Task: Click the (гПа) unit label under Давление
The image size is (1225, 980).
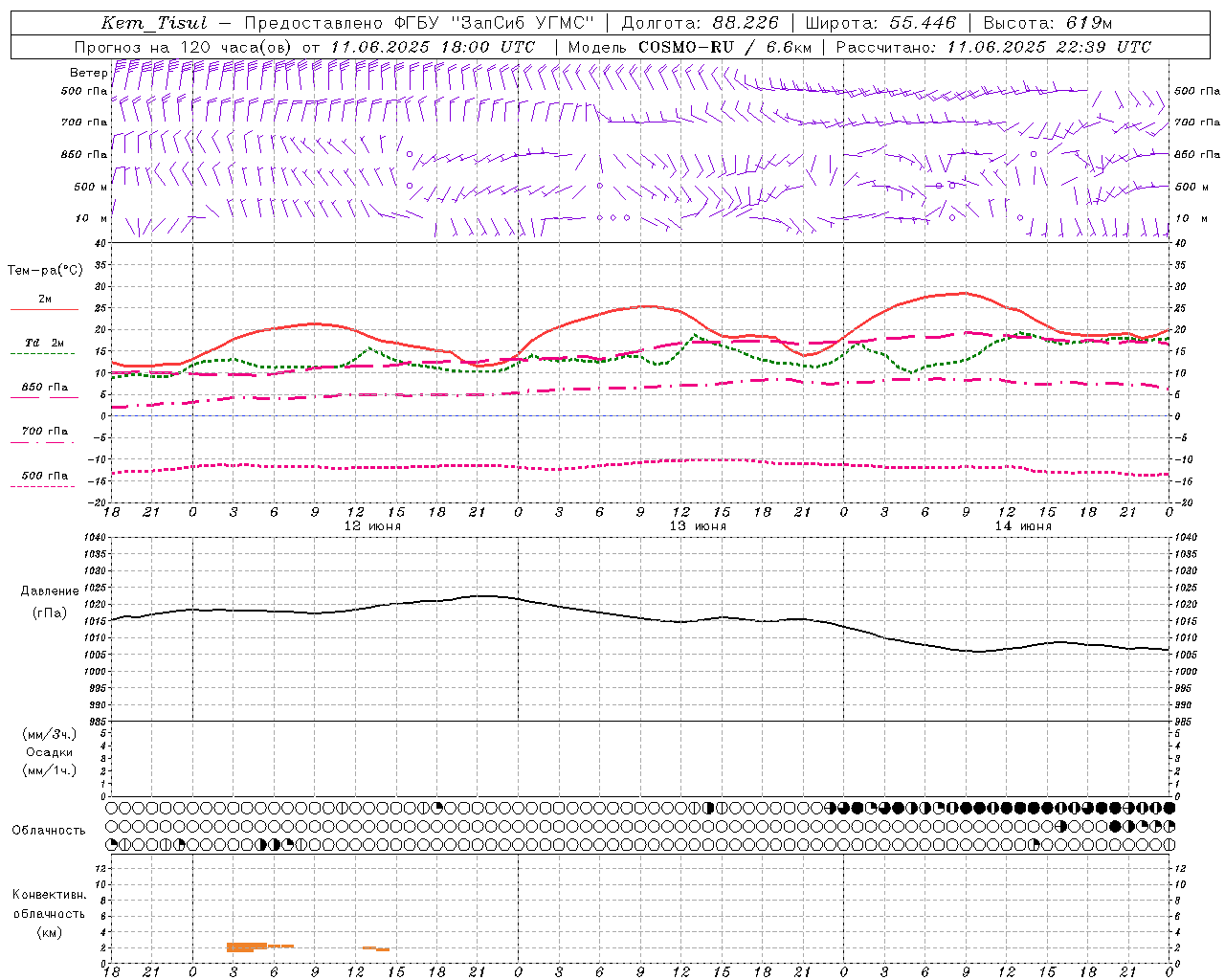Action: pyautogui.click(x=50, y=612)
